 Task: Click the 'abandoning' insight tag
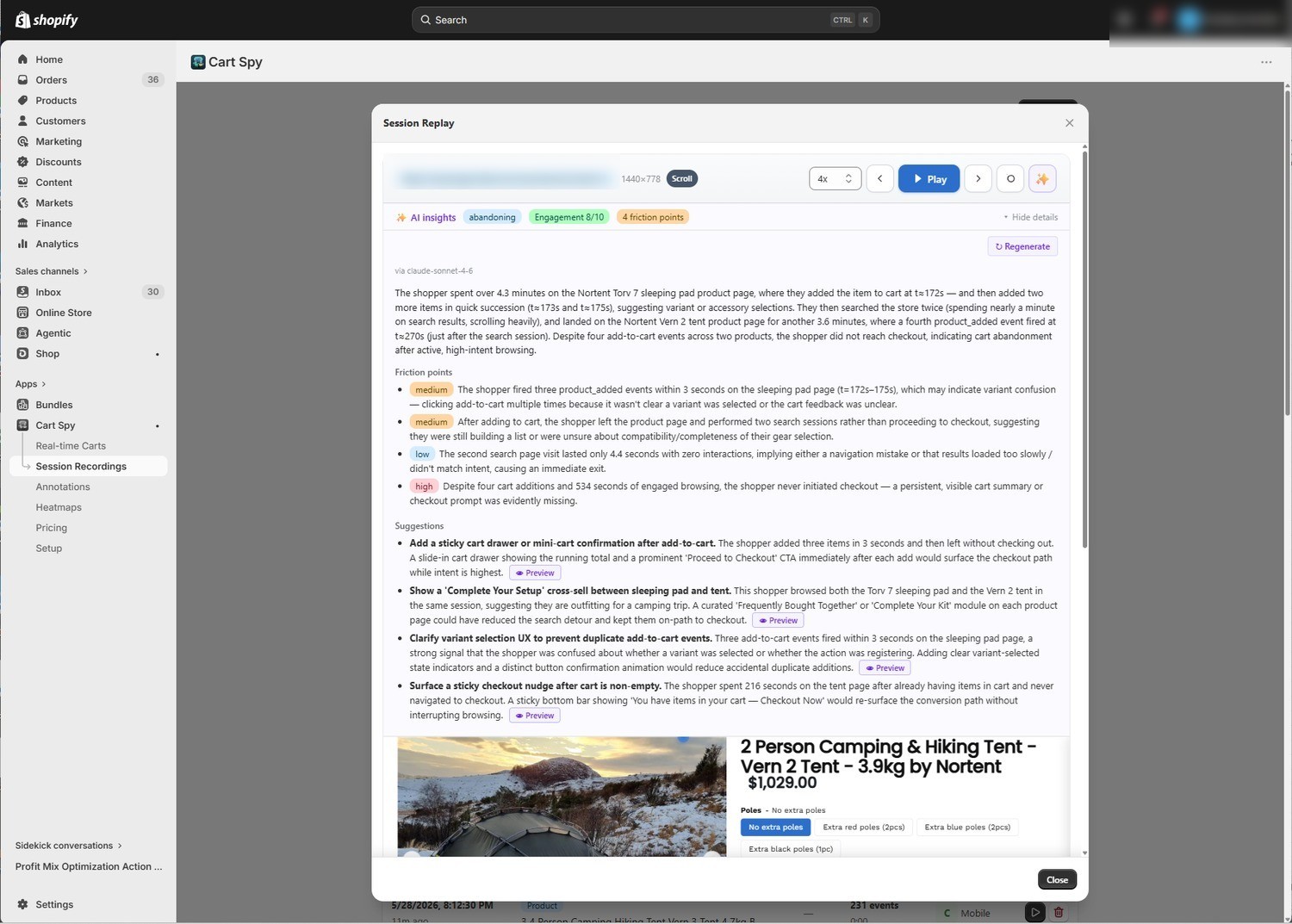[x=492, y=217]
